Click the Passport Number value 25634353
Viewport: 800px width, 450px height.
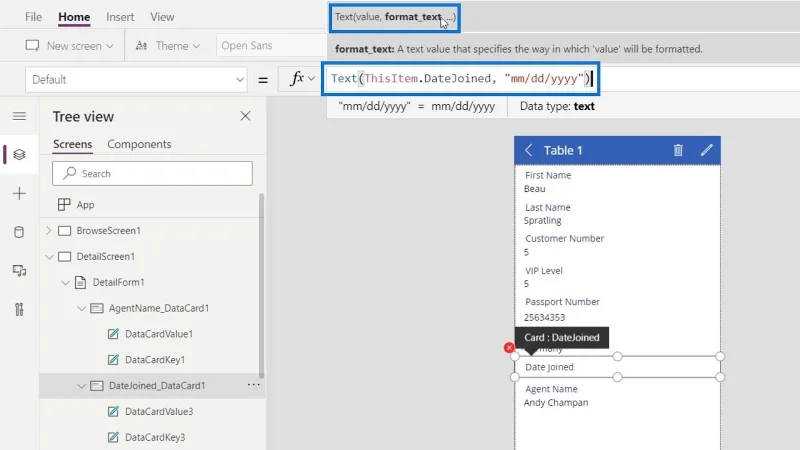[x=544, y=317]
